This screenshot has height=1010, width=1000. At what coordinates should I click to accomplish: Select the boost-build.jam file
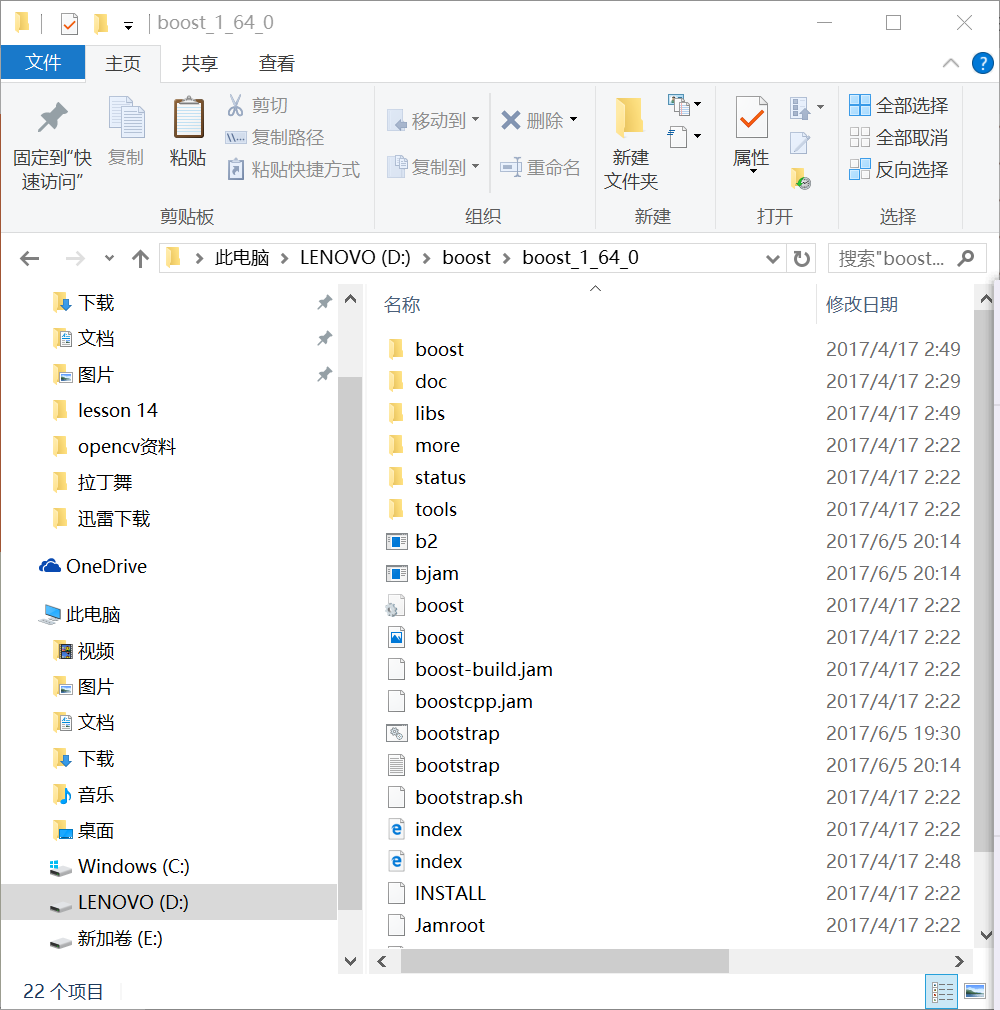(484, 669)
